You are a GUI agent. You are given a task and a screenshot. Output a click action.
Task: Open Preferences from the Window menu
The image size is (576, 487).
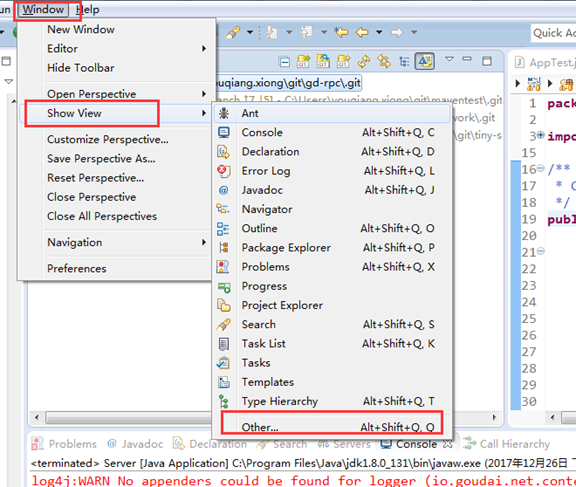coord(77,268)
